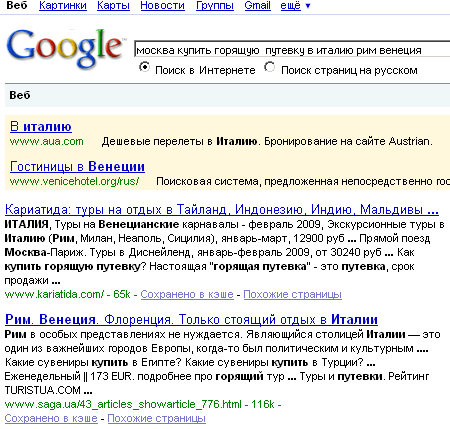Open the Картинки link in top bar

pos(63,6)
